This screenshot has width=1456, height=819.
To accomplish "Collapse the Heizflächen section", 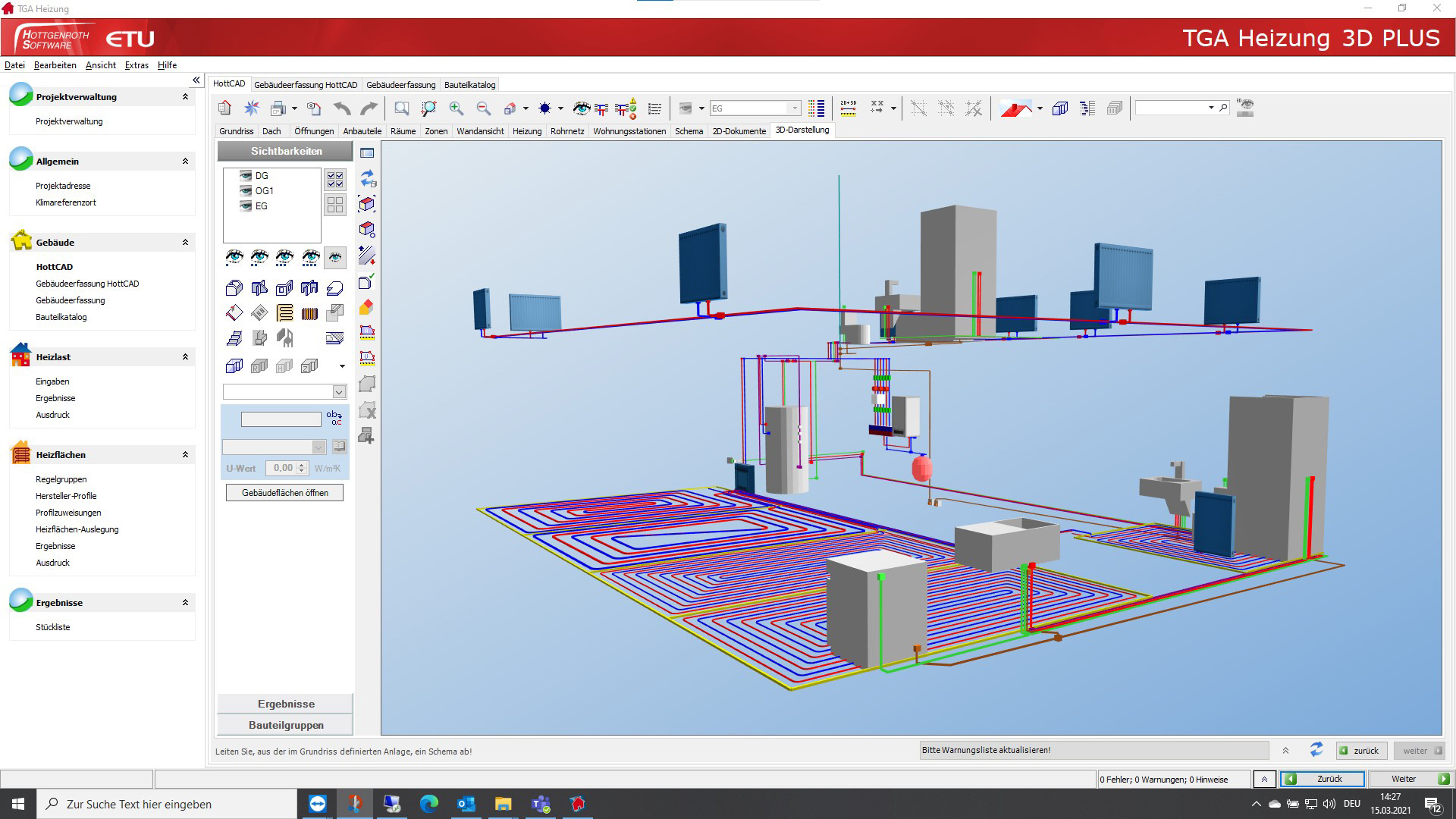I will [185, 455].
